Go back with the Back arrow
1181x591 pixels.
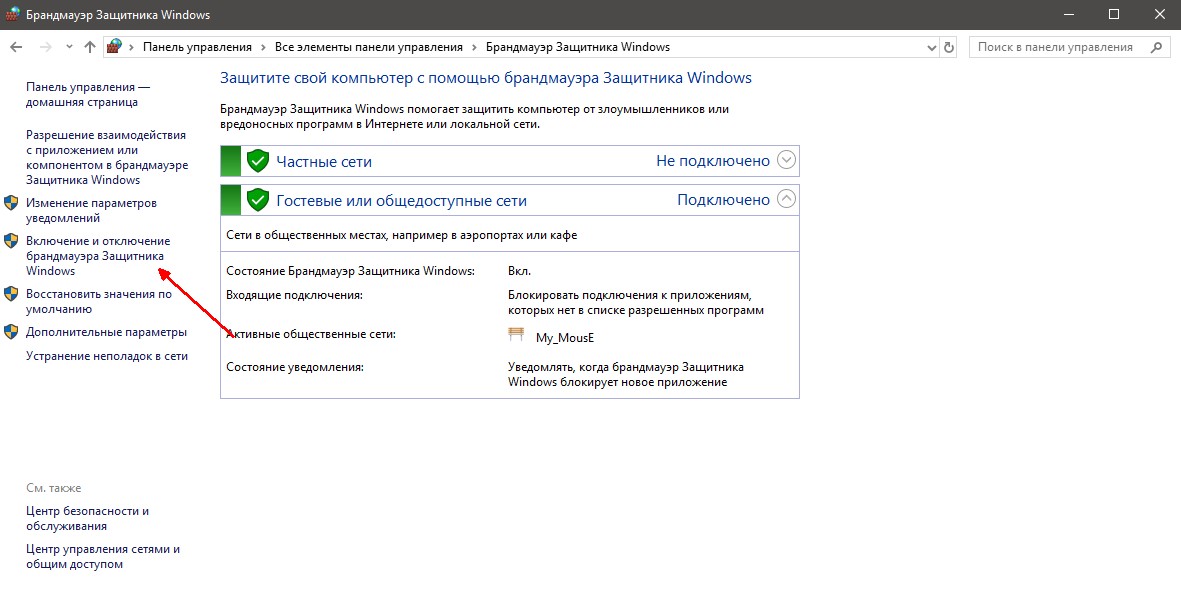coord(16,47)
